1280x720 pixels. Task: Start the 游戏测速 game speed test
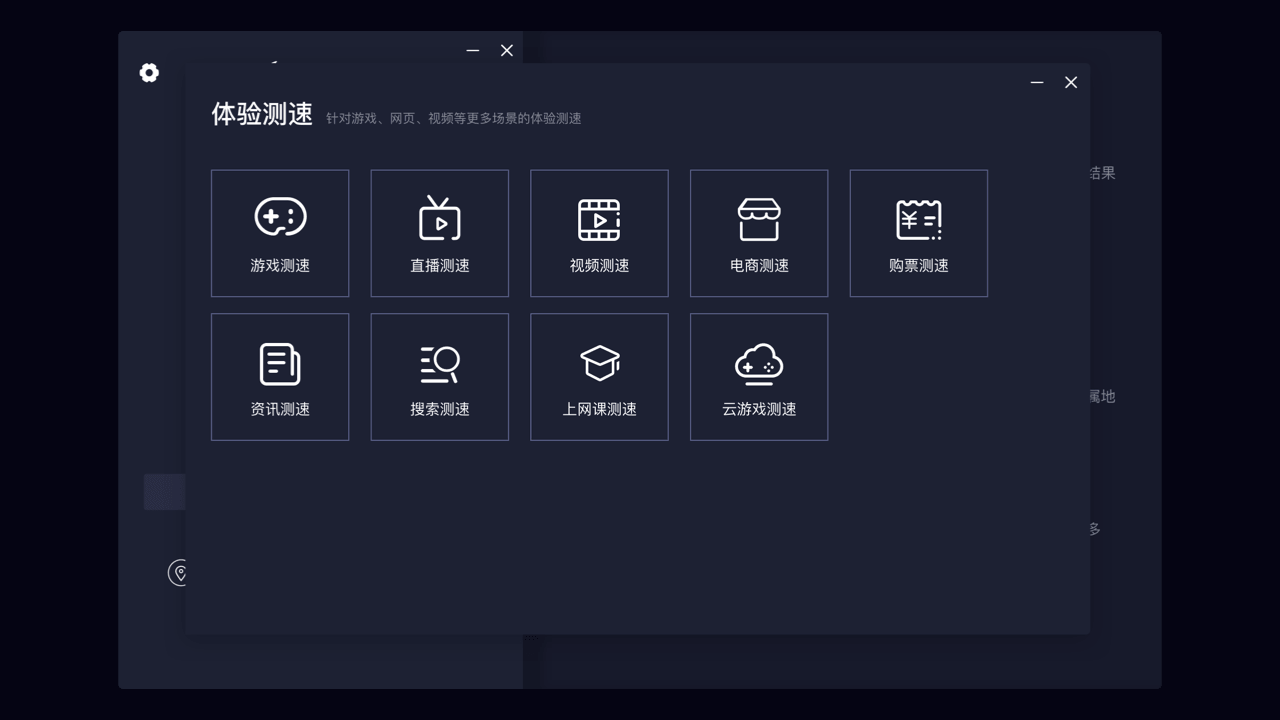click(x=279, y=233)
